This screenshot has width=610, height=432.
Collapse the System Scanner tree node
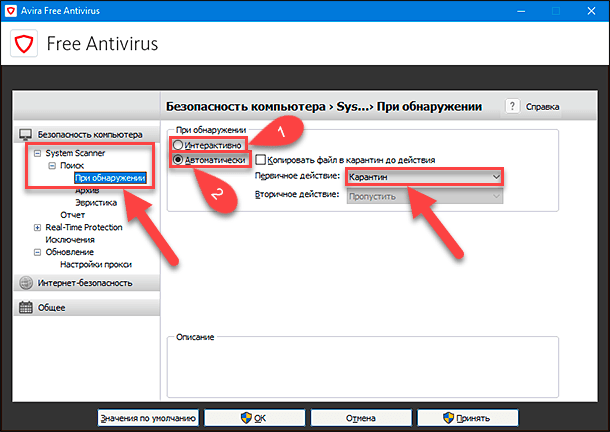37,153
